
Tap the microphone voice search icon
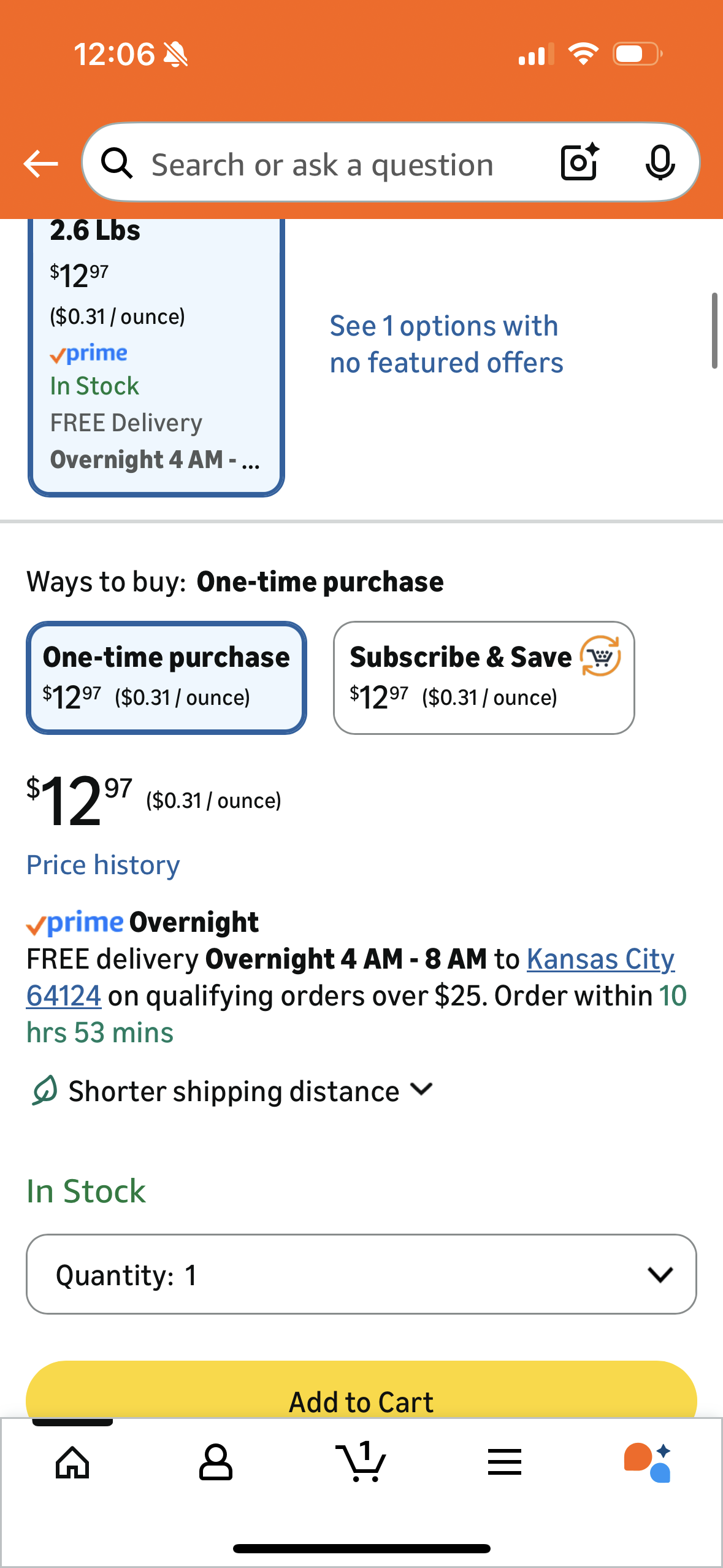coord(660,163)
